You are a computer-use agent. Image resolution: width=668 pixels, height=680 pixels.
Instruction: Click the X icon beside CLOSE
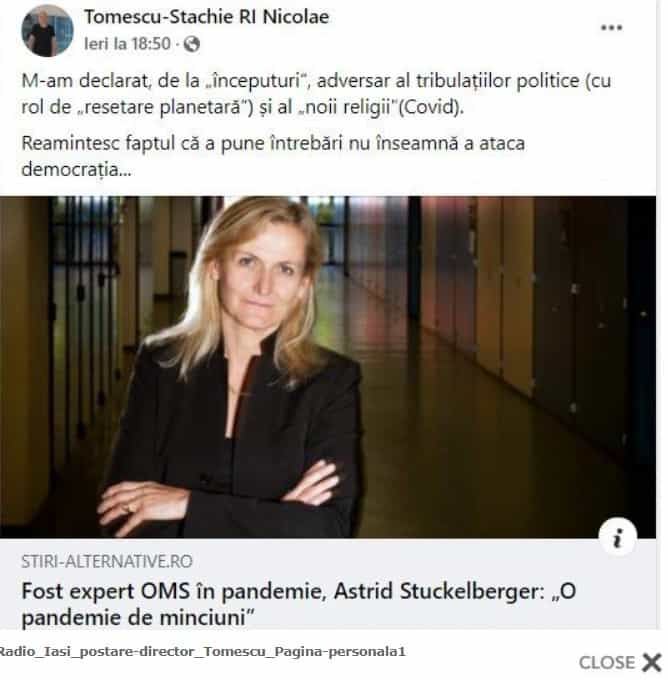coord(652,662)
